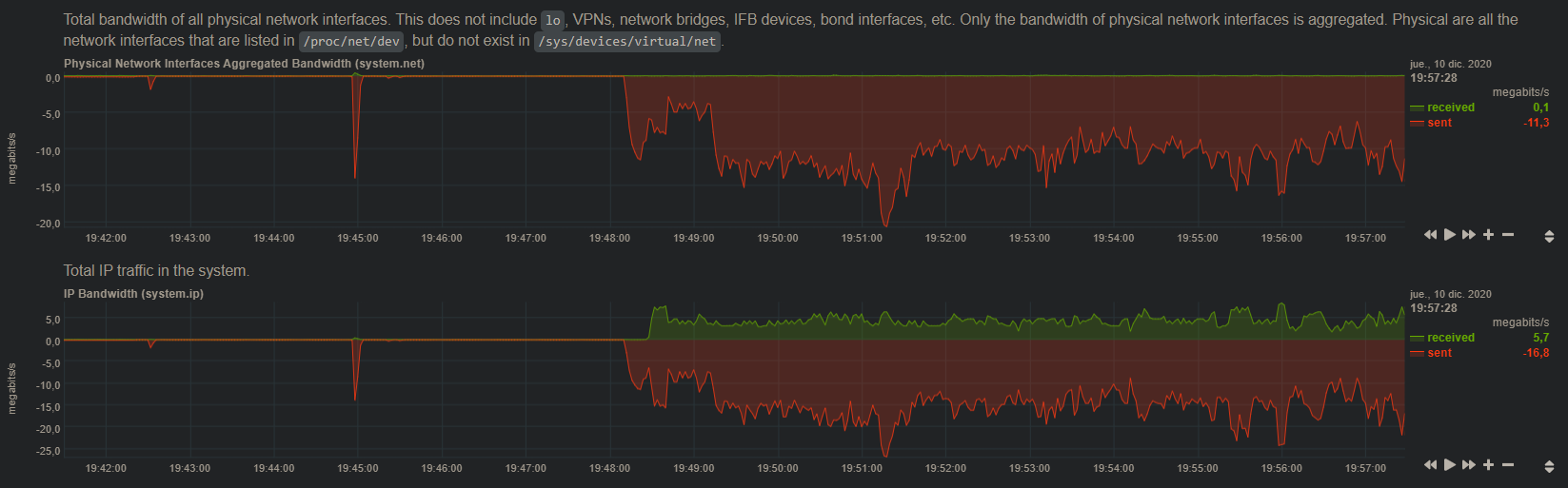
Task: Pan left on Physical Network Interfaces chart
Action: (1430, 235)
